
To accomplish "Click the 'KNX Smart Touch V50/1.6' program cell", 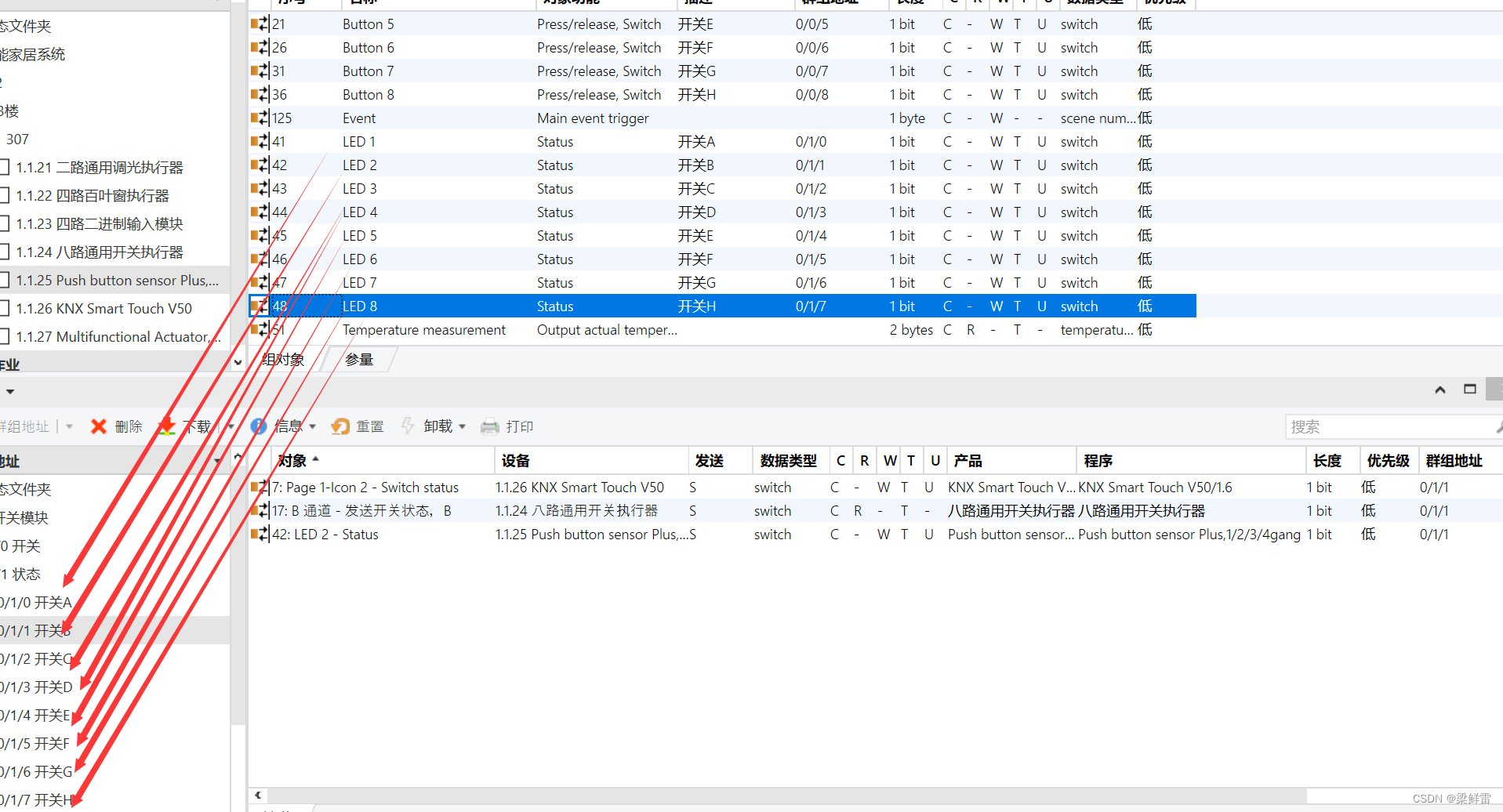I will 1155,488.
